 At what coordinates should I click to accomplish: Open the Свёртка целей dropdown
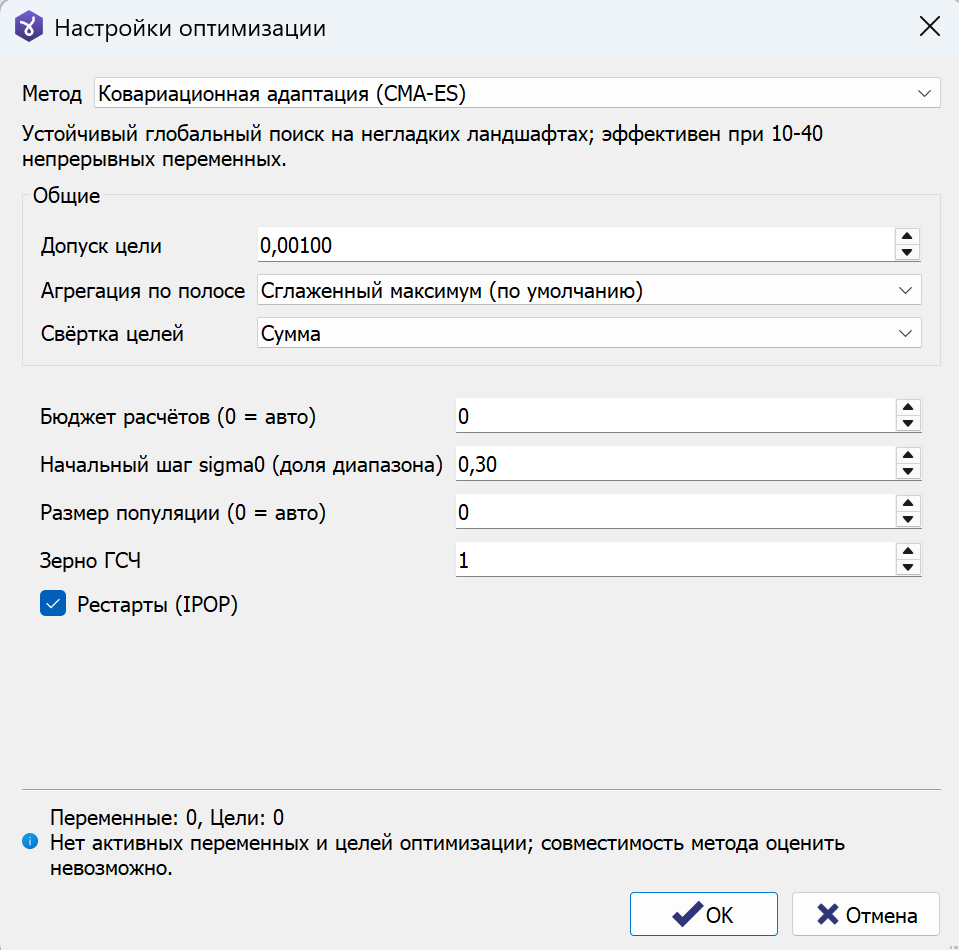tap(589, 333)
